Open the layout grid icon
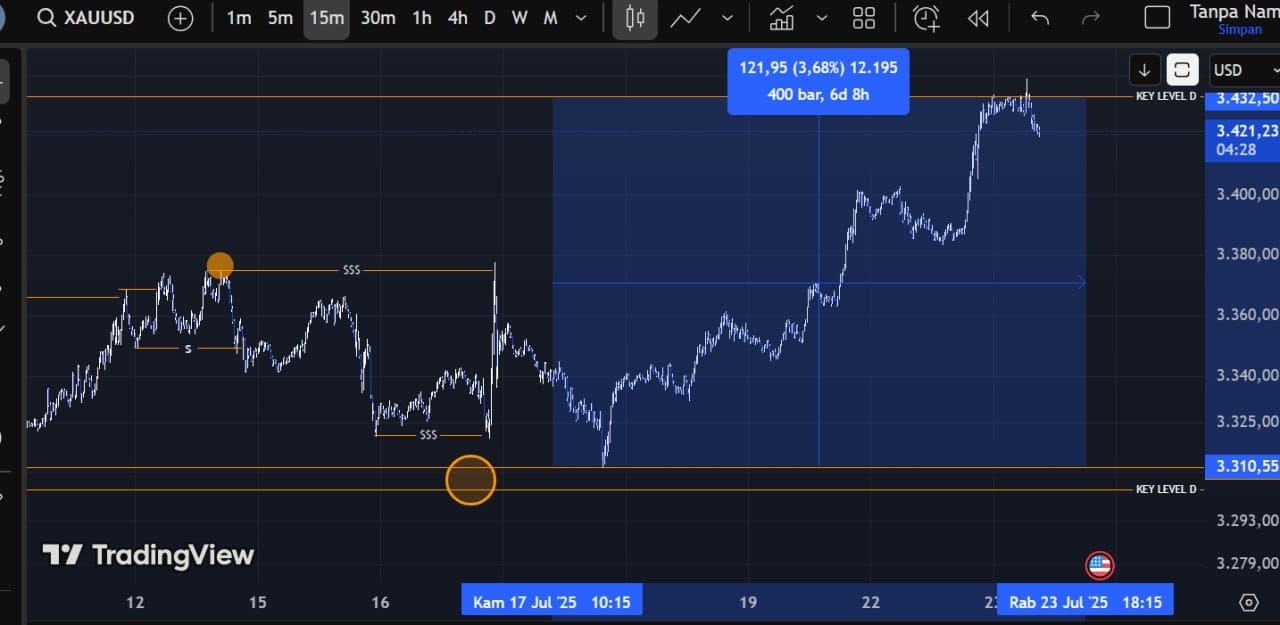Viewport: 1280px width, 625px height. pyautogui.click(x=864, y=18)
